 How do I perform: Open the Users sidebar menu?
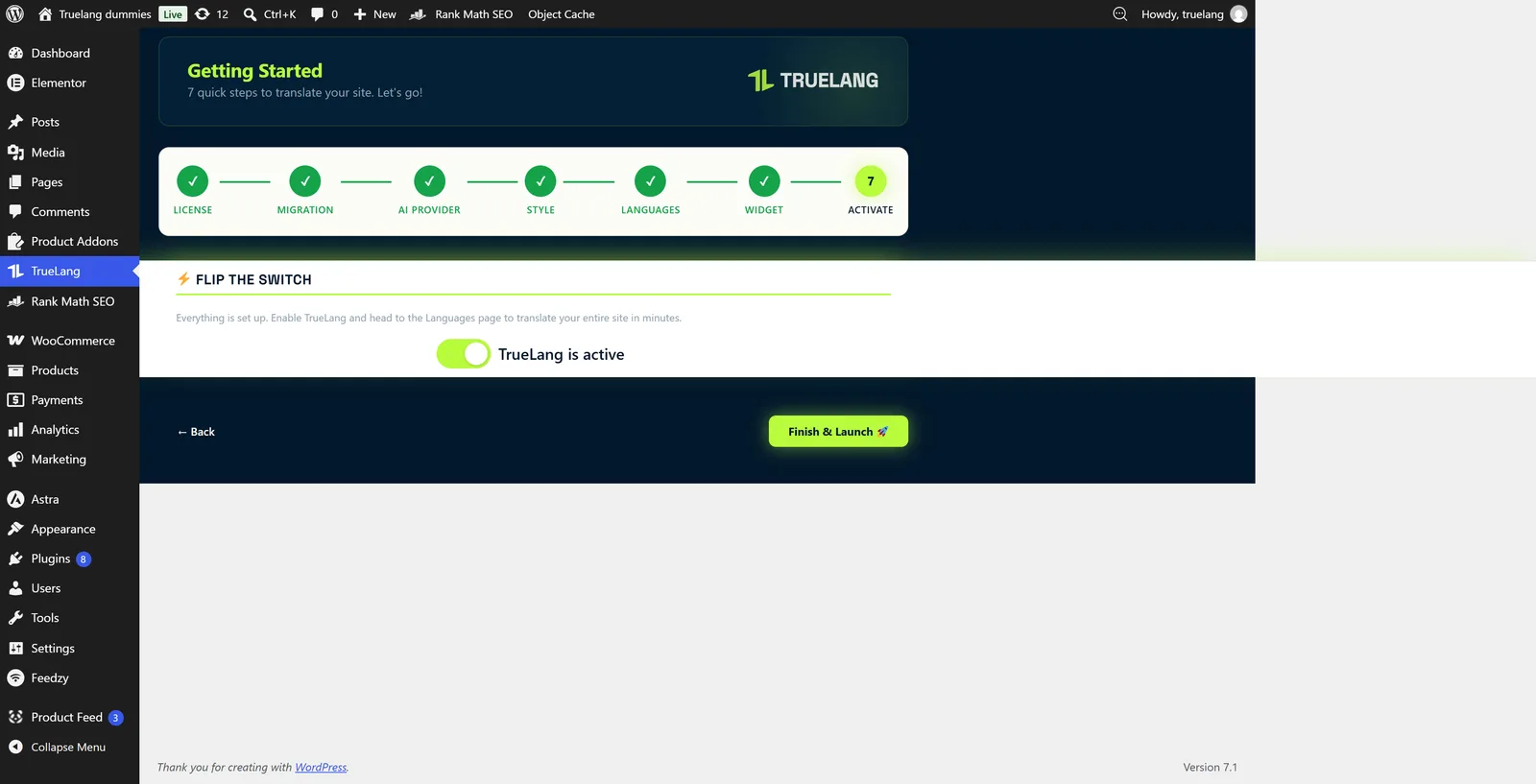69,588
